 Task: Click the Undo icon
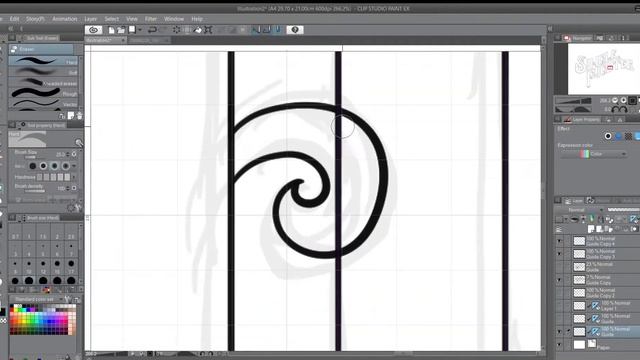152,30
